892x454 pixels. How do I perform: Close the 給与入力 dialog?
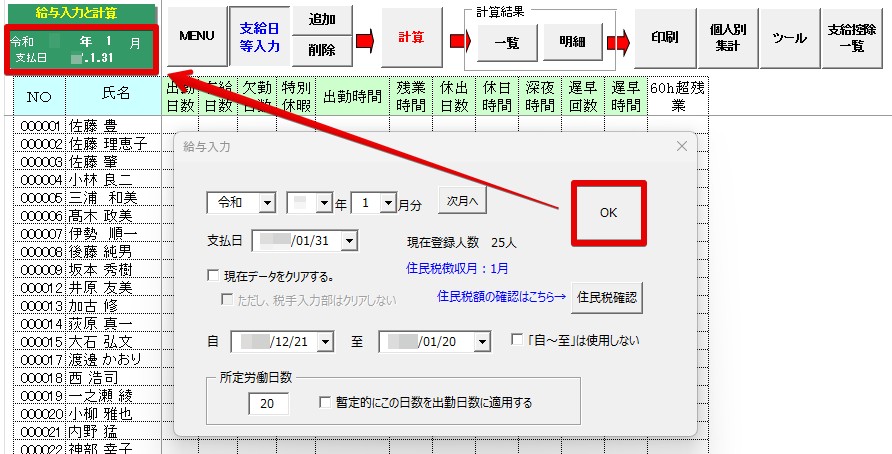[682, 146]
